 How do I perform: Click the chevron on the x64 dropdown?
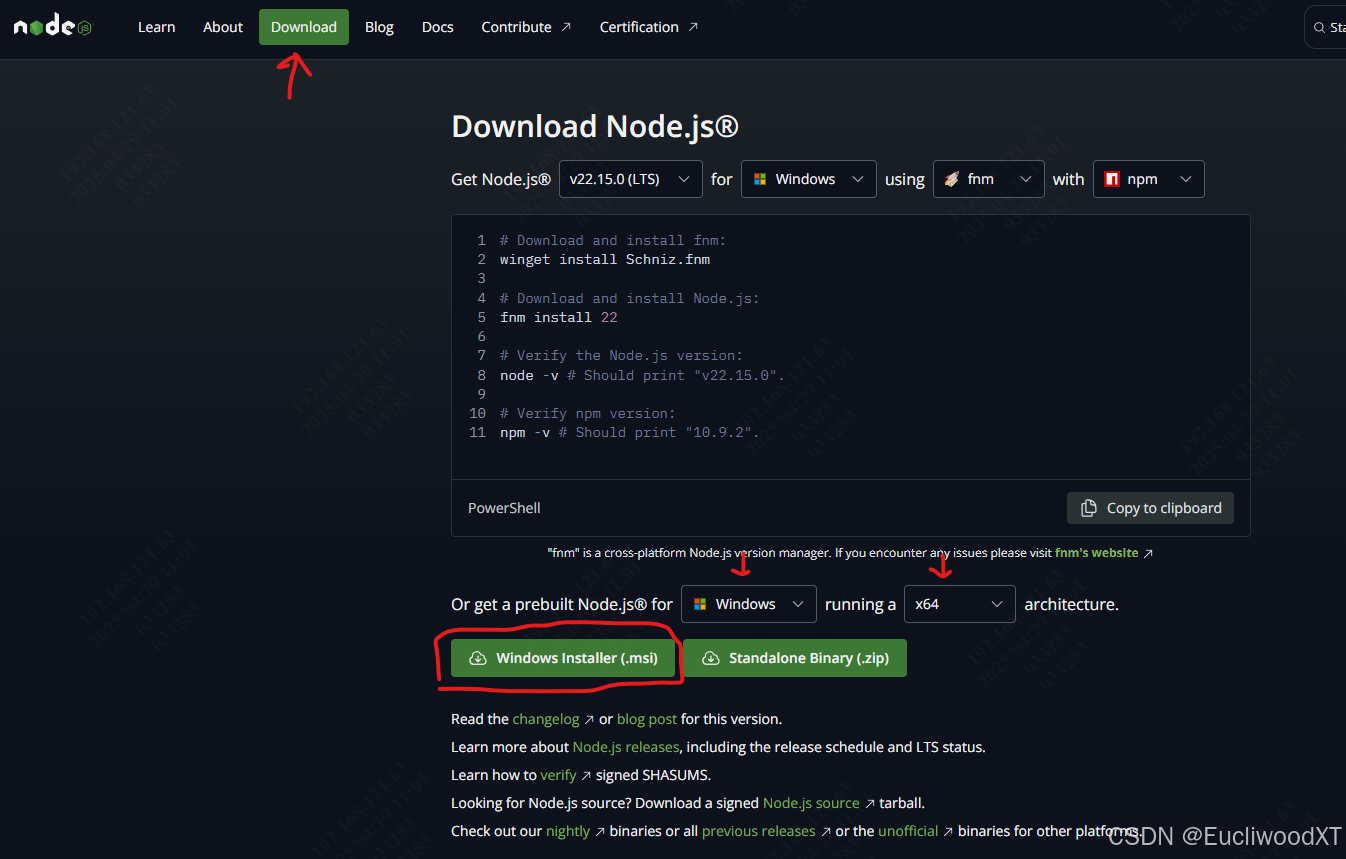point(997,604)
